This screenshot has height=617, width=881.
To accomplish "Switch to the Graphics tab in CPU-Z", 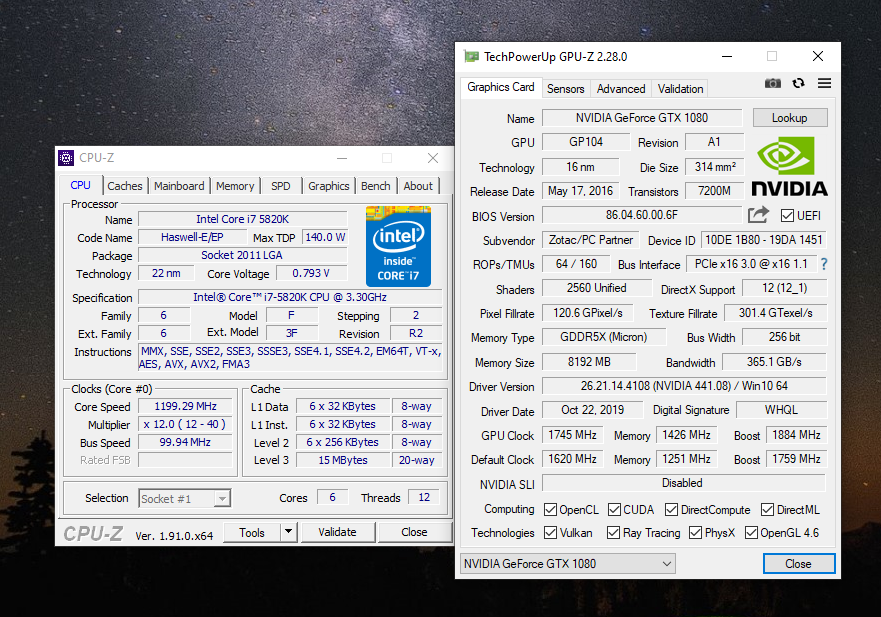I will [x=329, y=186].
